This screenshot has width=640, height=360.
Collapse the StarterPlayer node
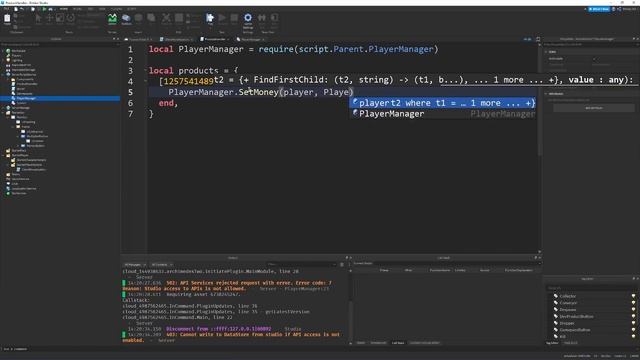tap(3, 155)
